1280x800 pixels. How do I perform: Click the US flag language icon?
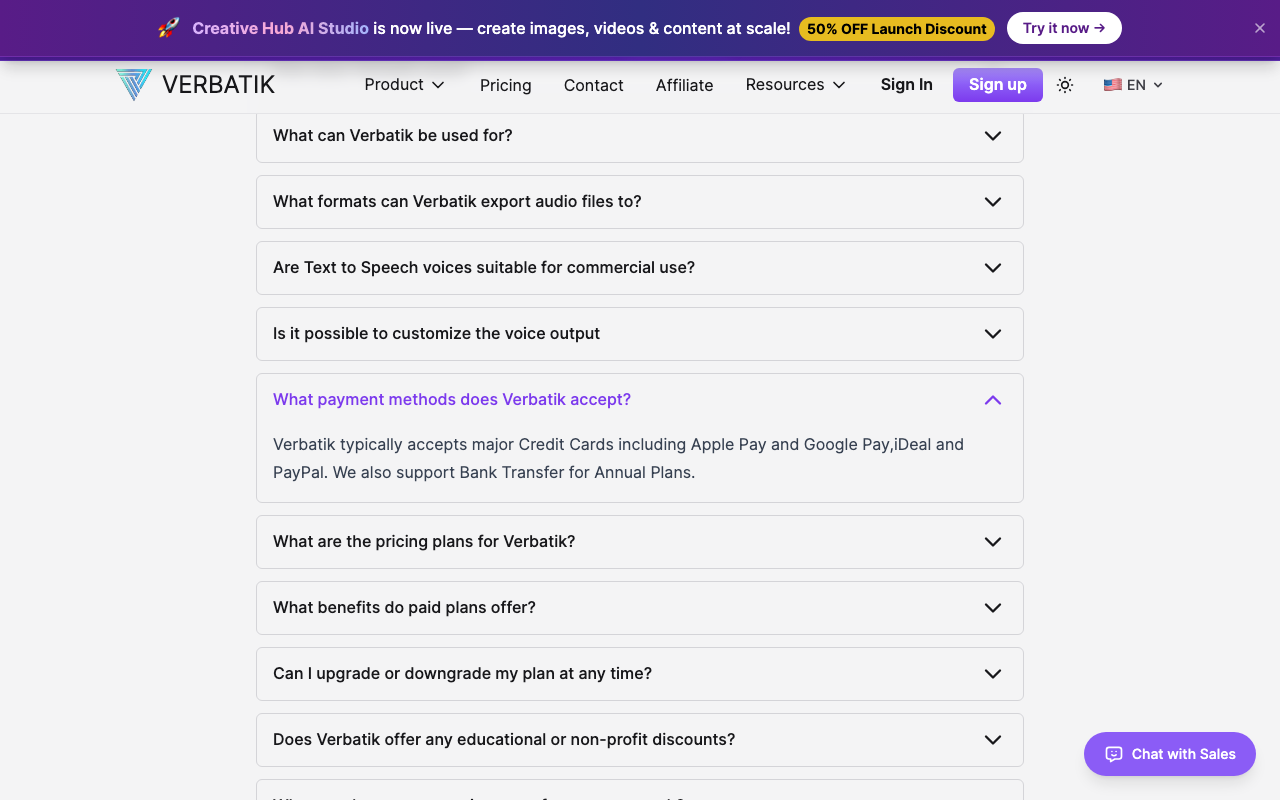pos(1112,85)
